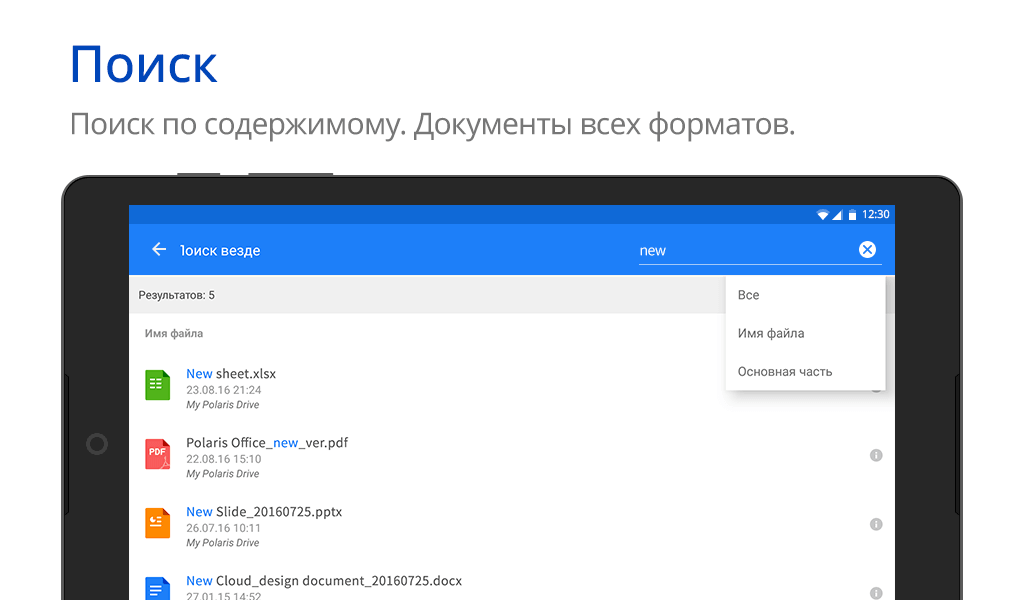This screenshot has height=600, width=1024.
Task: Open the red PDF icon for Polaris Office_new_ver
Action: [x=157, y=454]
